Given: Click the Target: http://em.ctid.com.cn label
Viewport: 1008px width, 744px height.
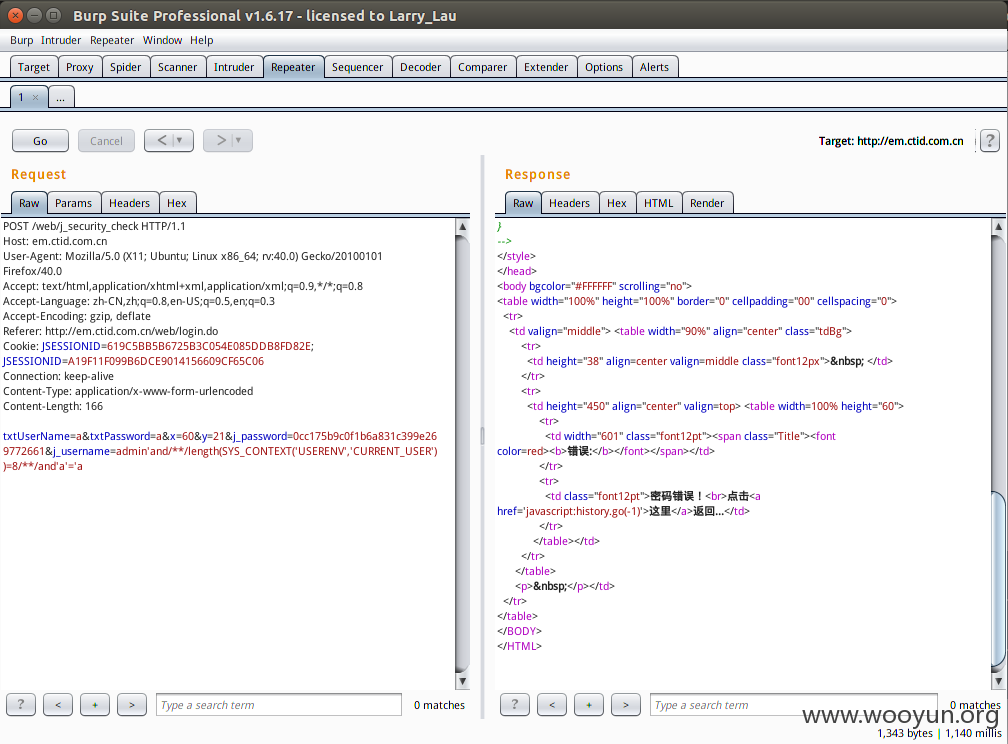Looking at the screenshot, I should pos(891,141).
